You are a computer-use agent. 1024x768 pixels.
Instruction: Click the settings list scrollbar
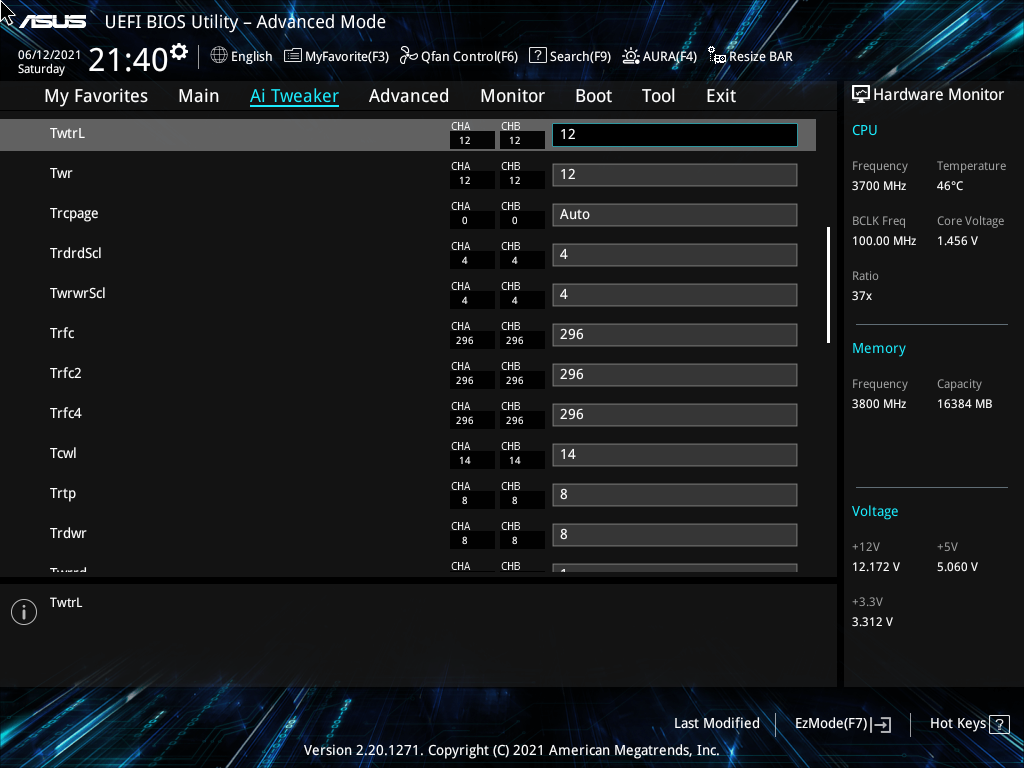pyautogui.click(x=828, y=285)
